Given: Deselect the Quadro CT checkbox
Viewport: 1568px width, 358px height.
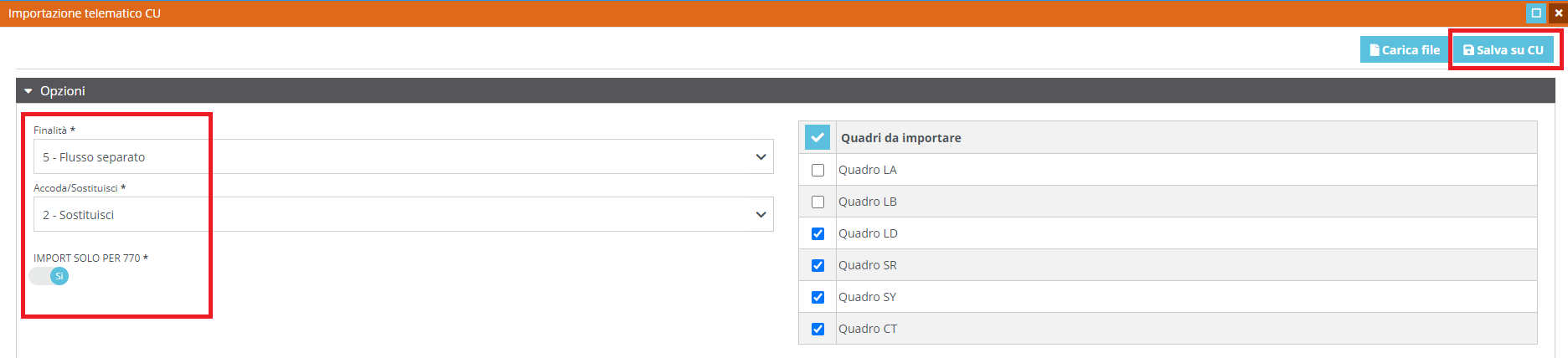Looking at the screenshot, I should pyautogui.click(x=818, y=330).
